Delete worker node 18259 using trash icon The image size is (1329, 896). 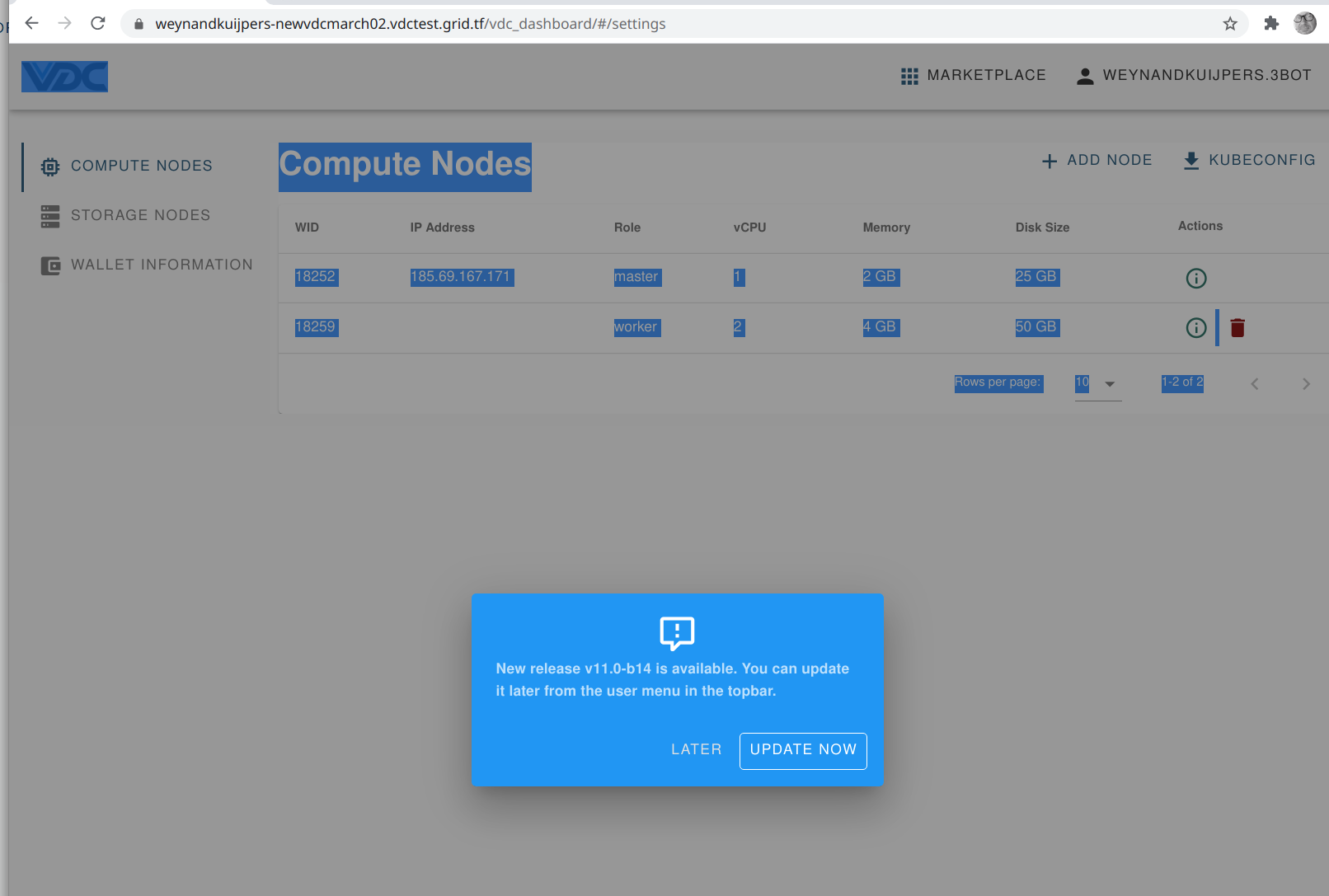click(x=1237, y=327)
